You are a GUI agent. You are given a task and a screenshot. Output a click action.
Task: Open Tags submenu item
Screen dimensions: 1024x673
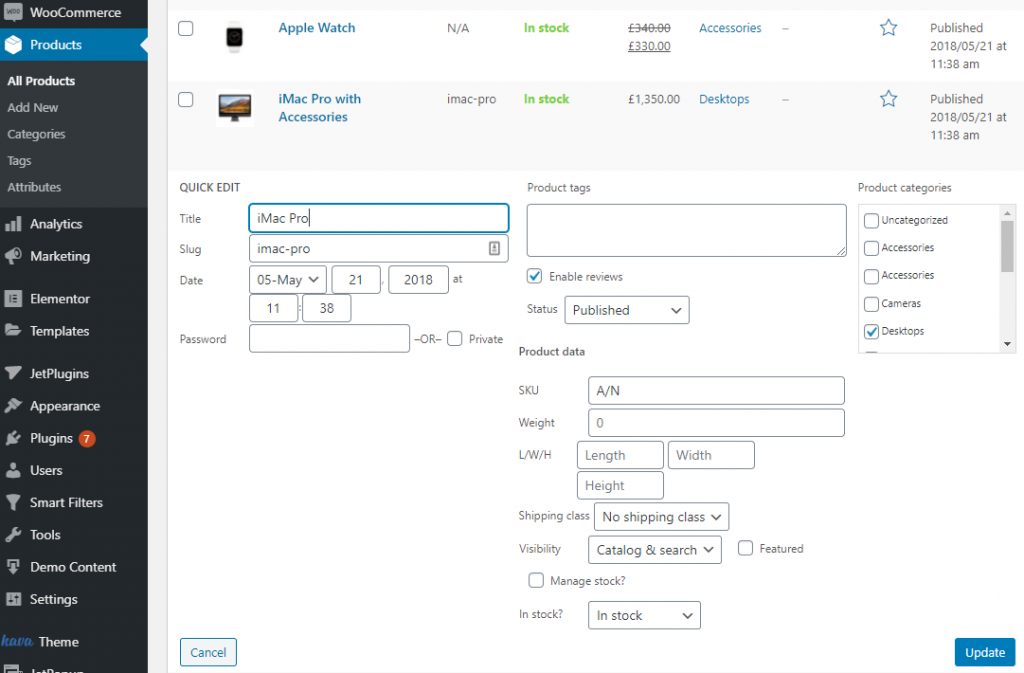[x=19, y=161]
